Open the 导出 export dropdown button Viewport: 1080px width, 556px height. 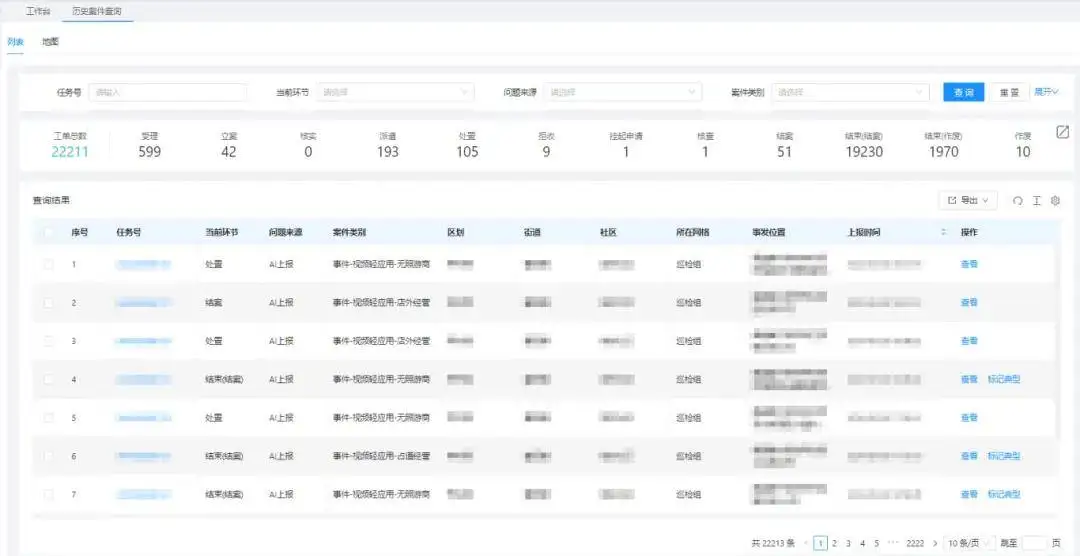pos(967,201)
